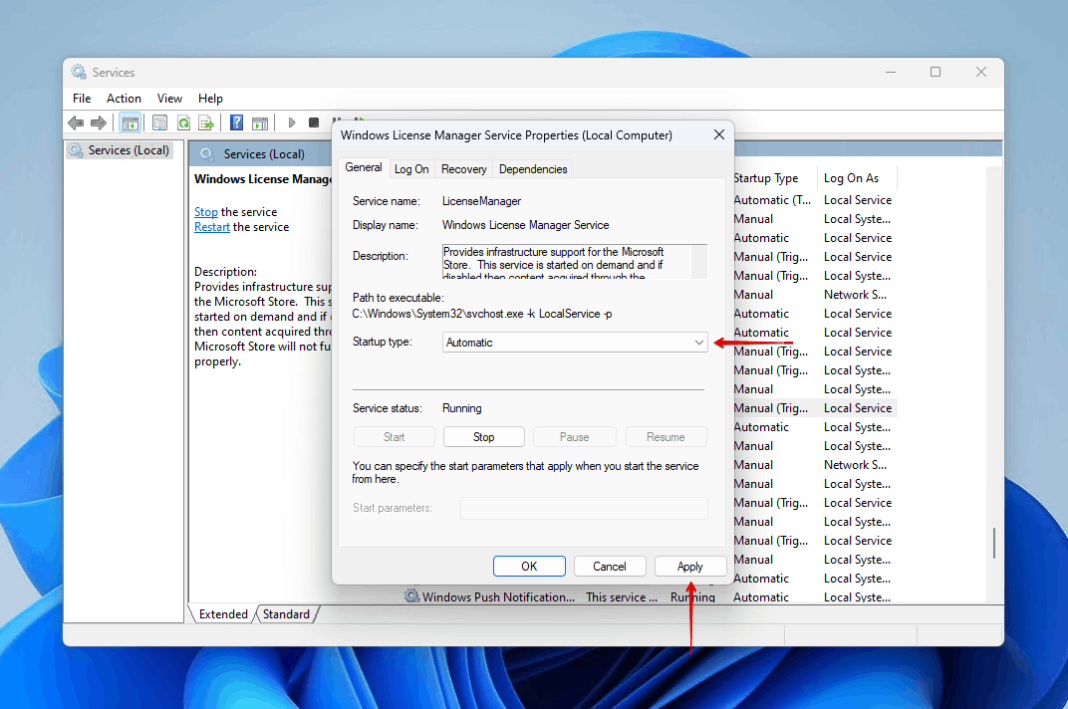
Task: Click the Help toolbar icon
Action: tap(236, 122)
